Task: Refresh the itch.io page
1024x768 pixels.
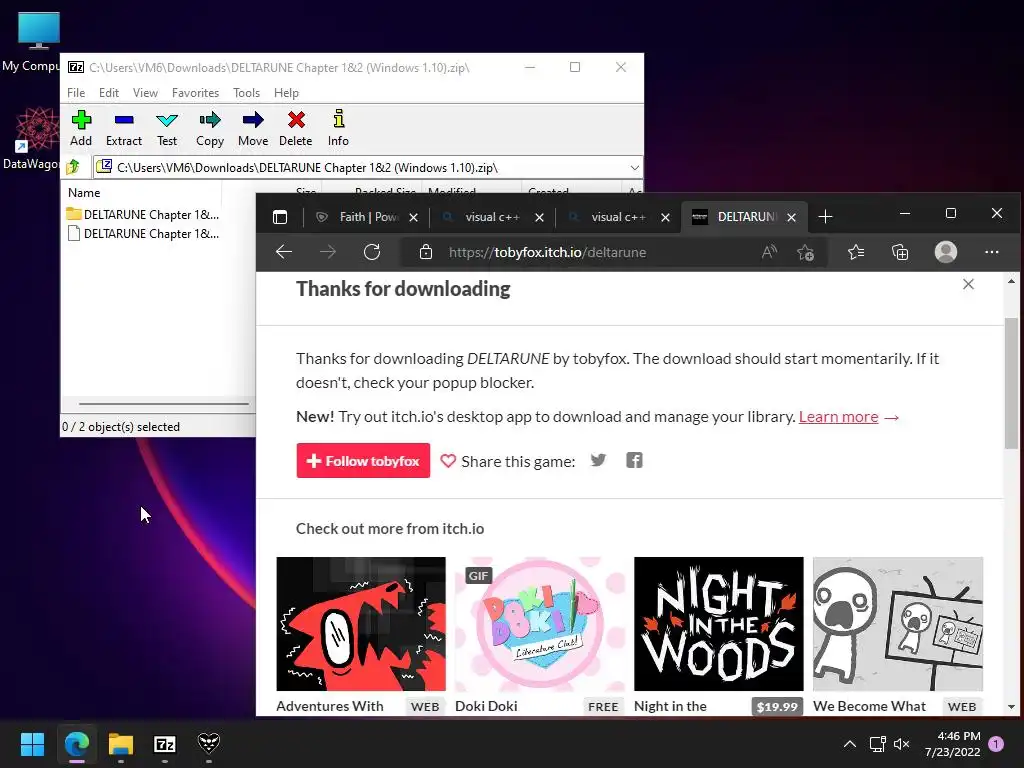Action: tap(372, 252)
